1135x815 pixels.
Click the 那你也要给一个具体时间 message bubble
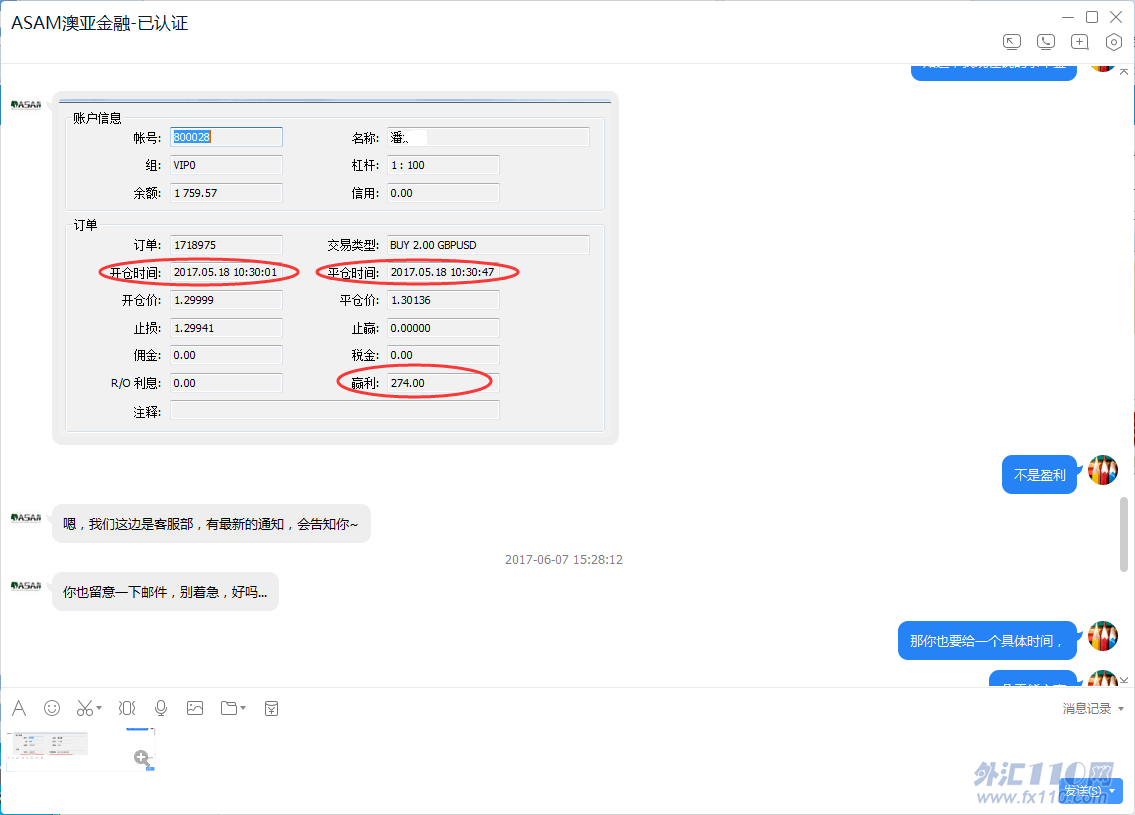pyautogui.click(x=987, y=641)
